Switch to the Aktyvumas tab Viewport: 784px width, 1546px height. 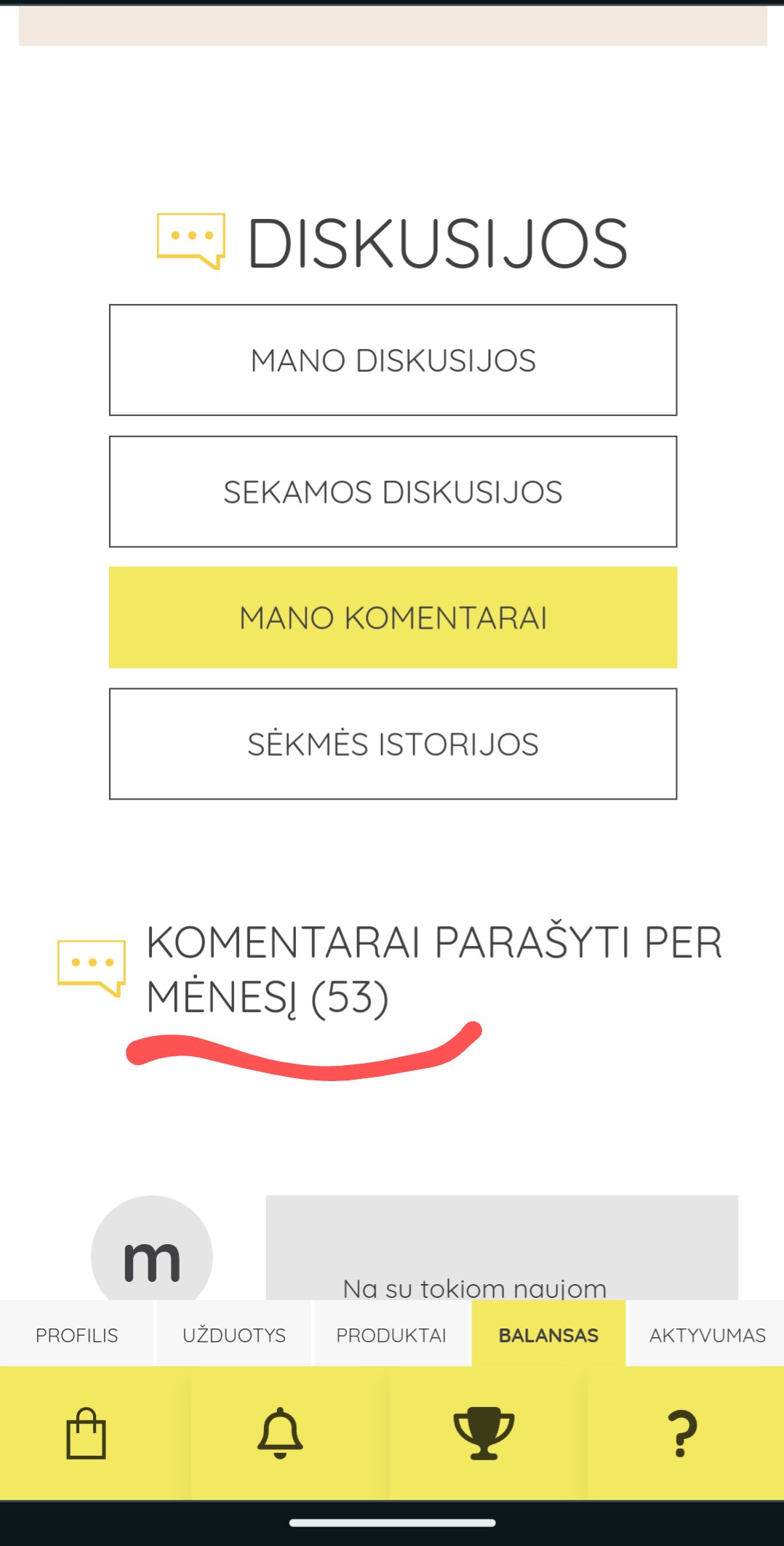(707, 1334)
